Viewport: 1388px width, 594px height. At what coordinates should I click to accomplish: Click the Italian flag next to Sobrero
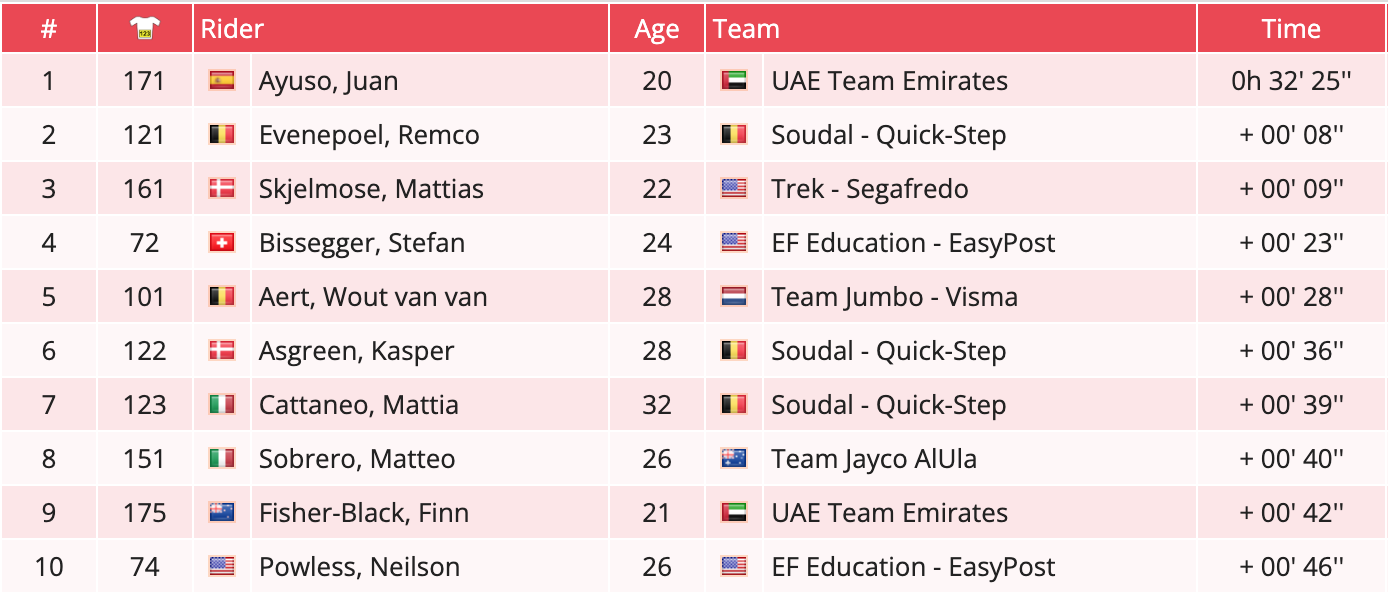coord(221,459)
